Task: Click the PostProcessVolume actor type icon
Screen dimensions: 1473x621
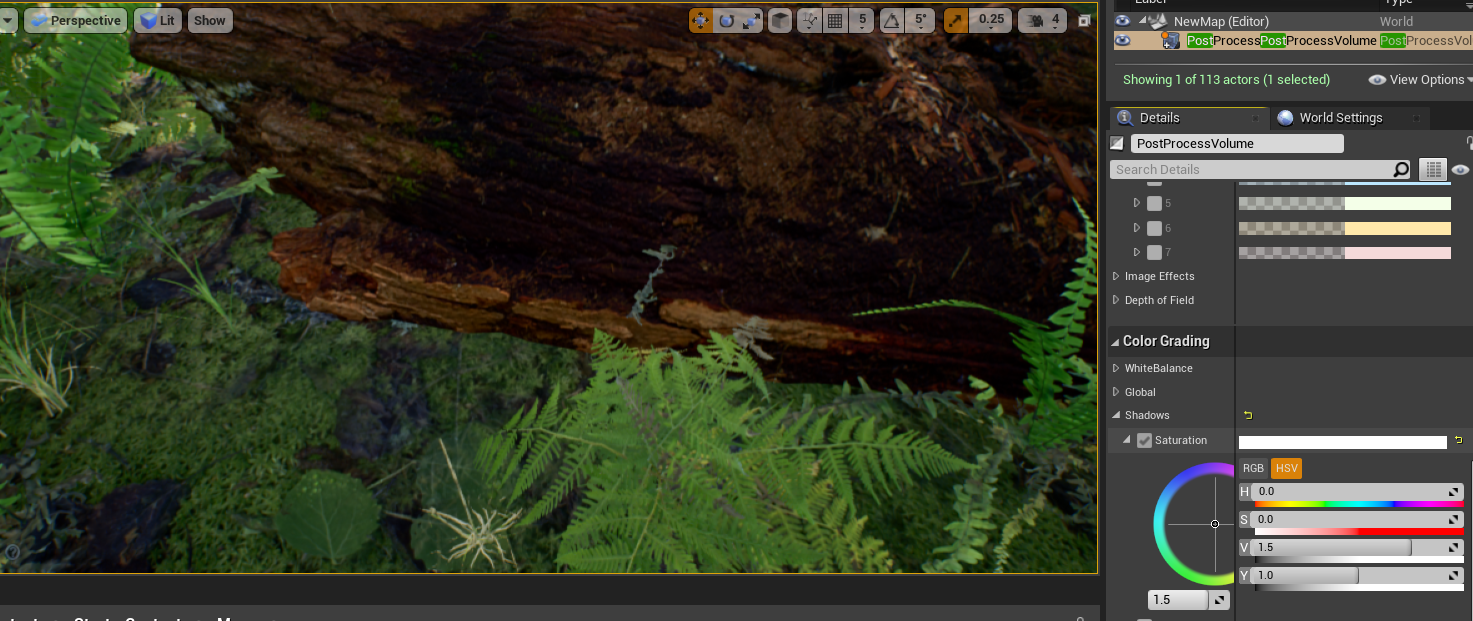Action: pos(1171,41)
